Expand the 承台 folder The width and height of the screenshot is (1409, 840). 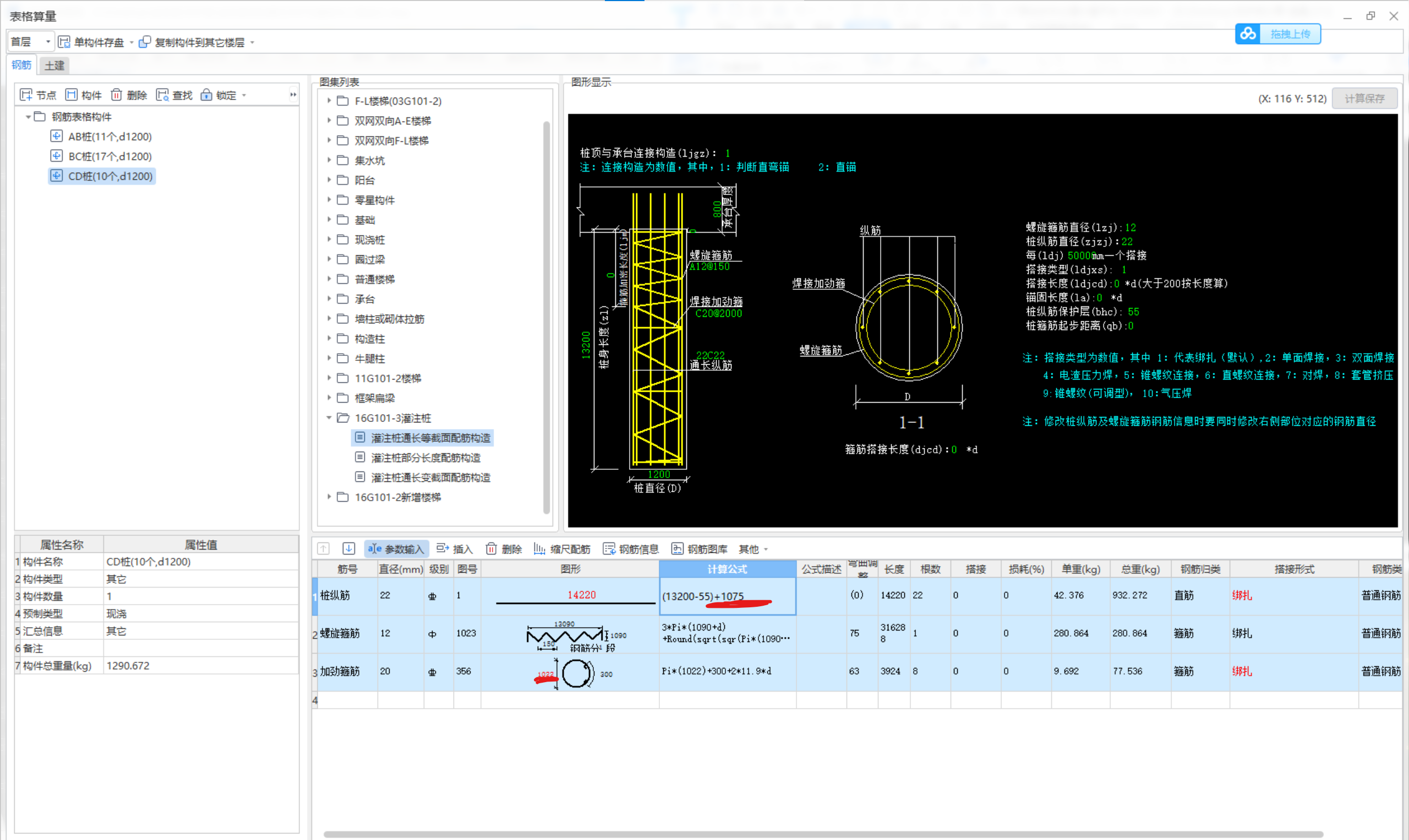[x=329, y=299]
